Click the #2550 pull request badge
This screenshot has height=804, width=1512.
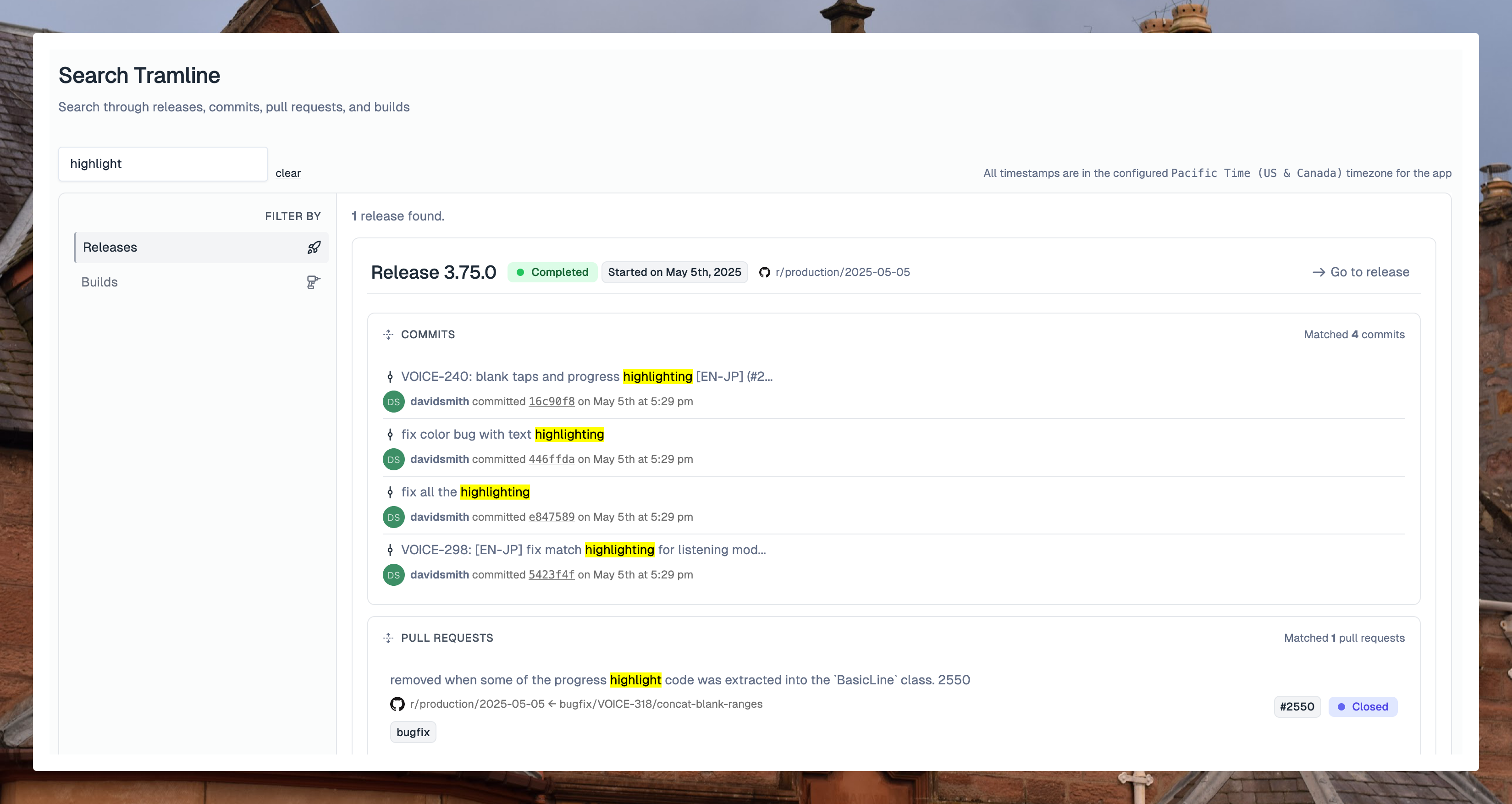(x=1297, y=706)
